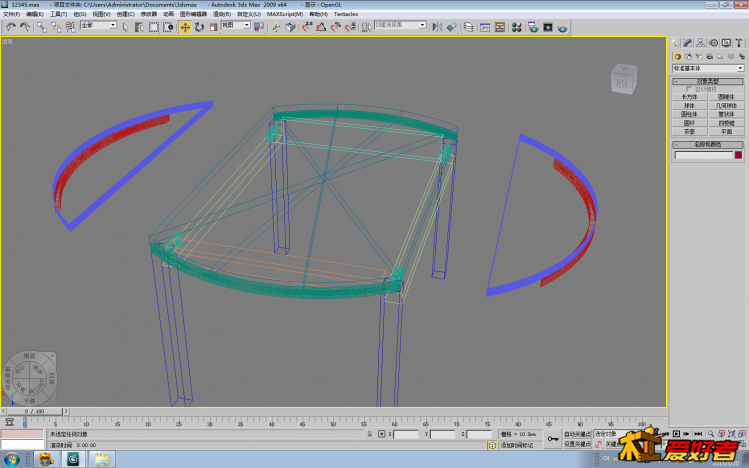Open the MAXScript(M) menu
The image size is (749, 468).
[x=285, y=14]
